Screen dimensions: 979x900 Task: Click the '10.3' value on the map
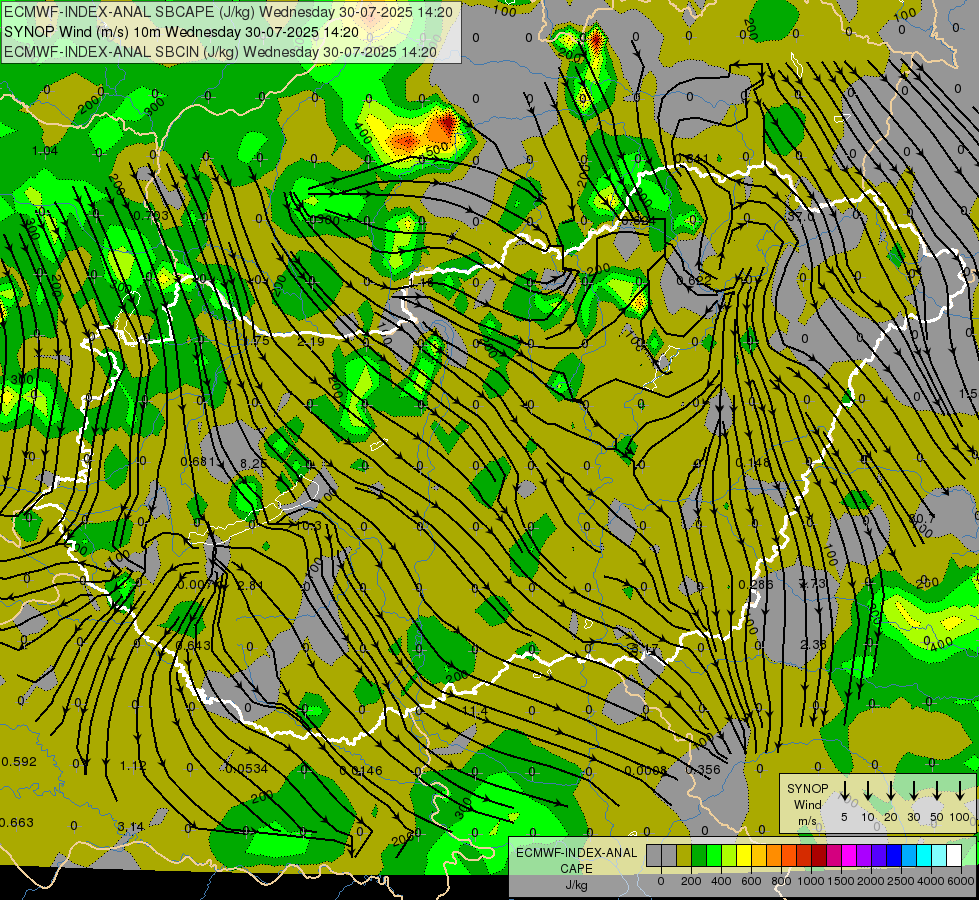point(308,526)
